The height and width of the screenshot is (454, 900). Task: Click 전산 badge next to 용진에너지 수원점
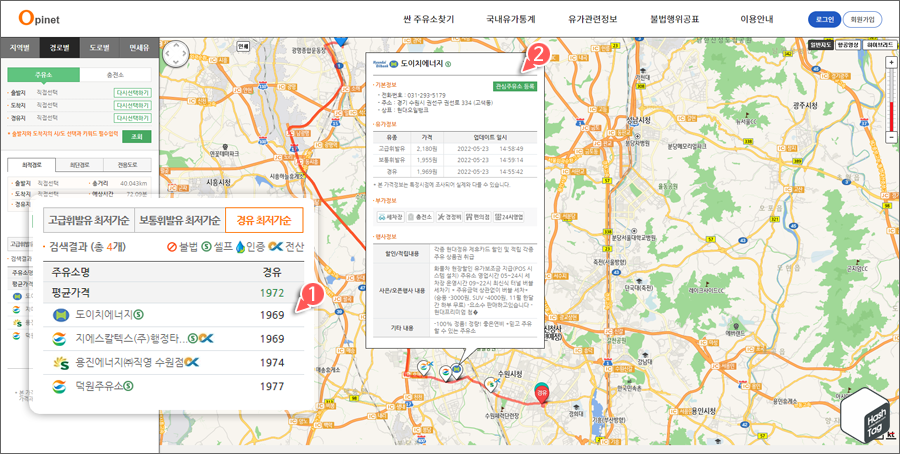pos(191,362)
